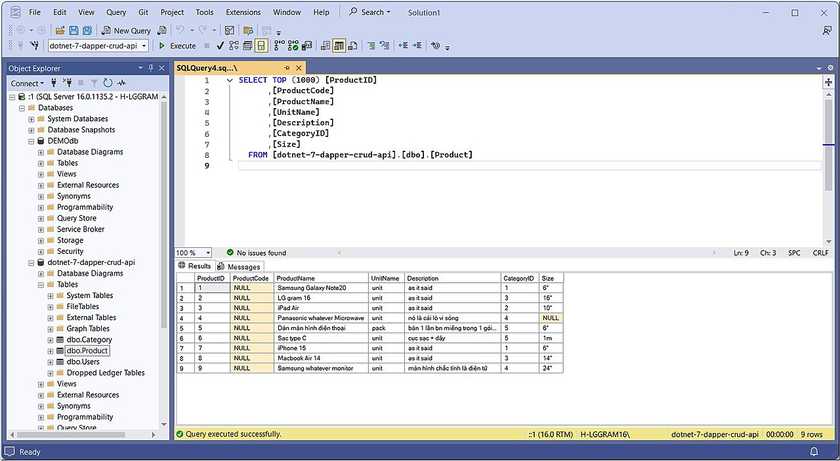Split the editor using the splitter icon
Image resolution: width=840 pixels, height=461 pixels.
click(828, 82)
